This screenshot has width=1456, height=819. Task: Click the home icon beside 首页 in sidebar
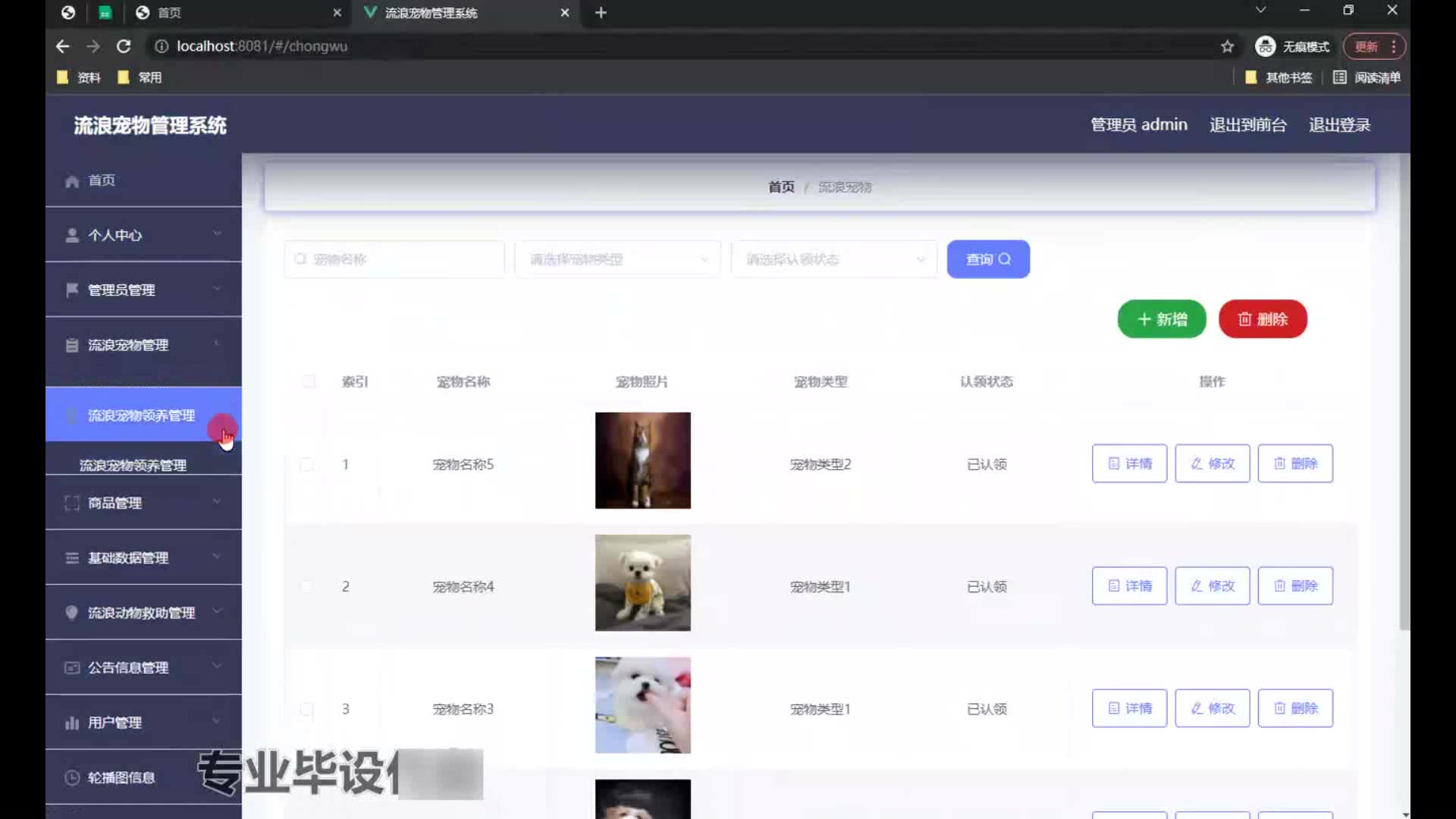pyautogui.click(x=72, y=181)
